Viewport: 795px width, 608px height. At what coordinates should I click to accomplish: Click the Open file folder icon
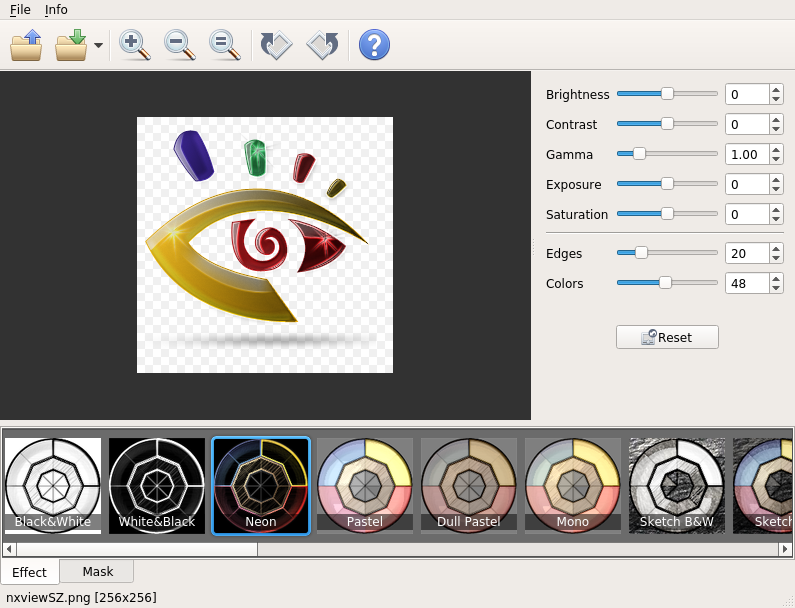coord(26,45)
